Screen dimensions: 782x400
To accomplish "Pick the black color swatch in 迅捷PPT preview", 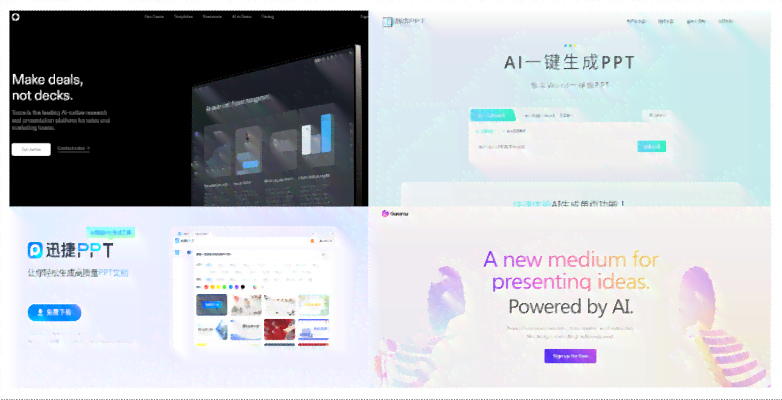I will [x=243, y=287].
